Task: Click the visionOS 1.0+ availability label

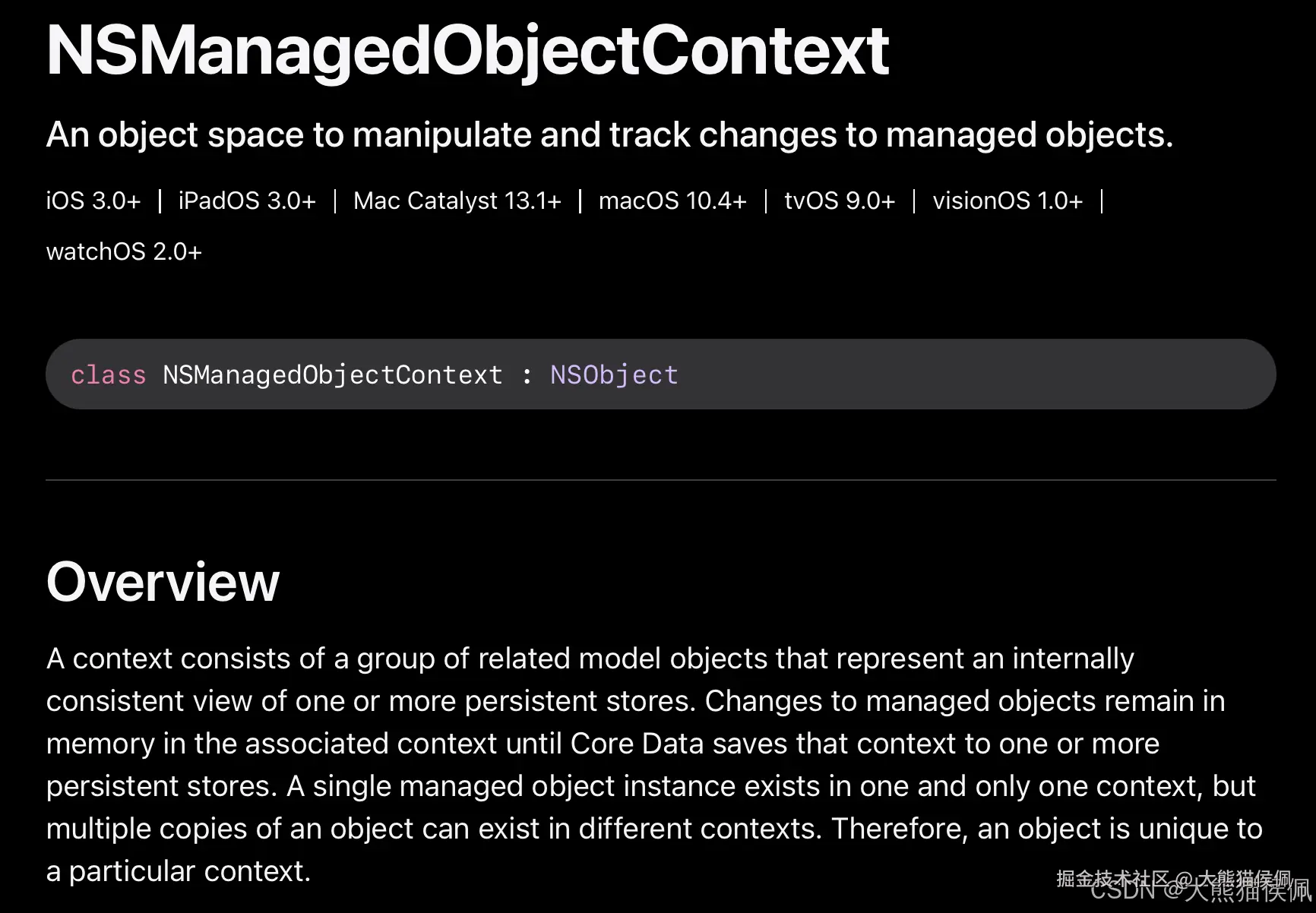Action: tap(1007, 201)
